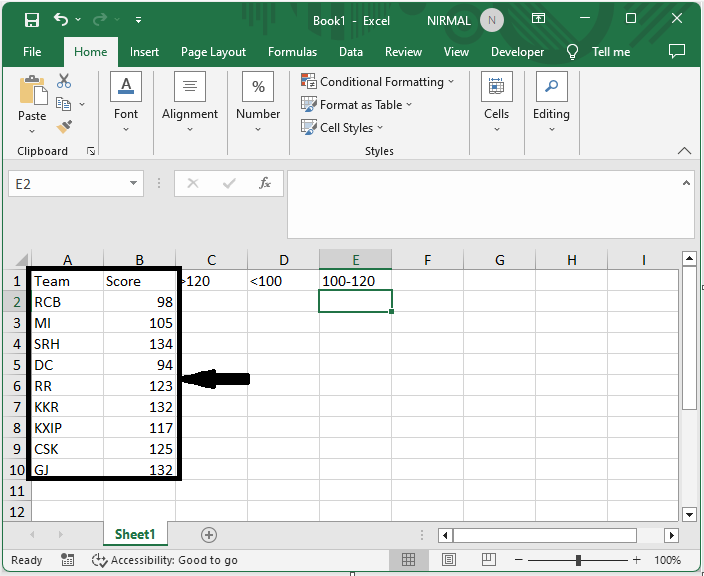Open Format as Table menu
The width and height of the screenshot is (704, 576).
click(356, 105)
